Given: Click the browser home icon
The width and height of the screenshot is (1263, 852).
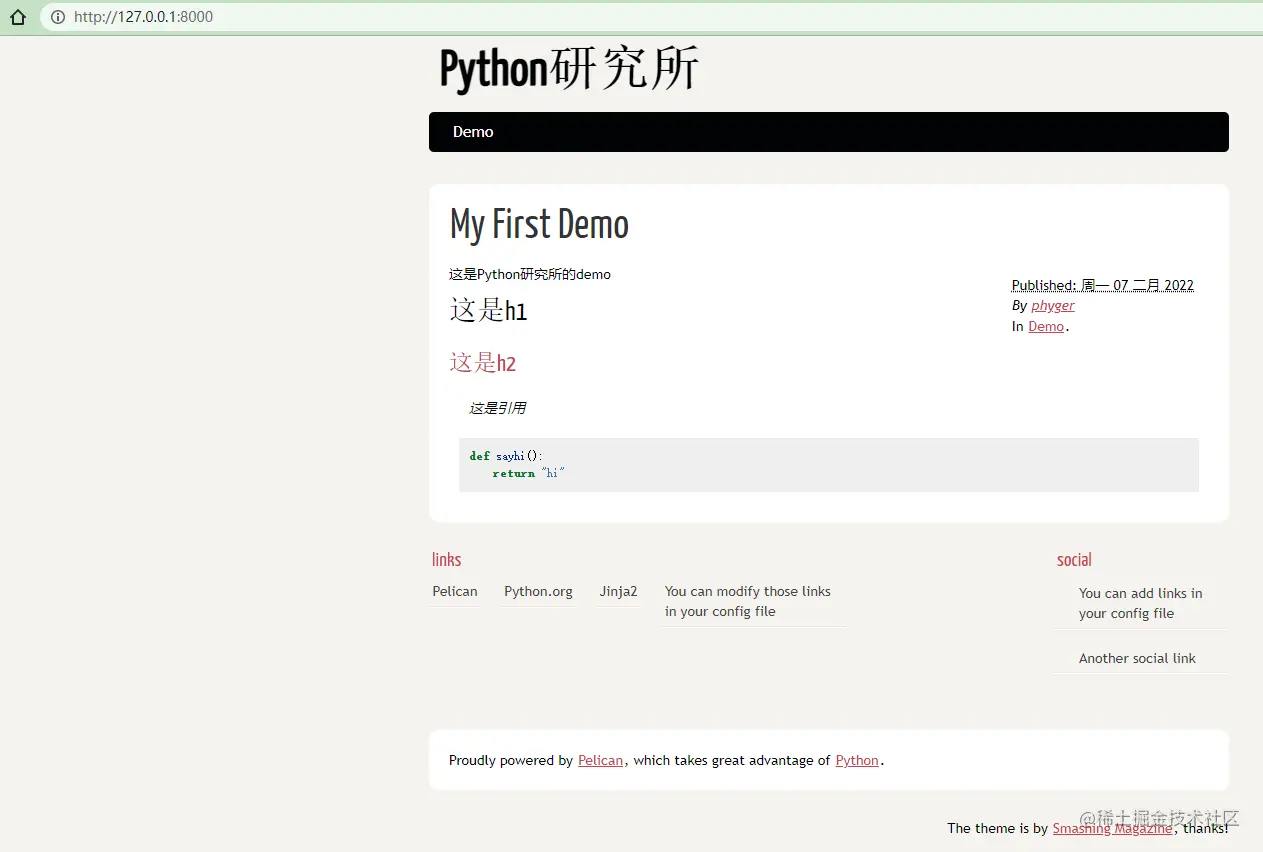Looking at the screenshot, I should [17, 17].
